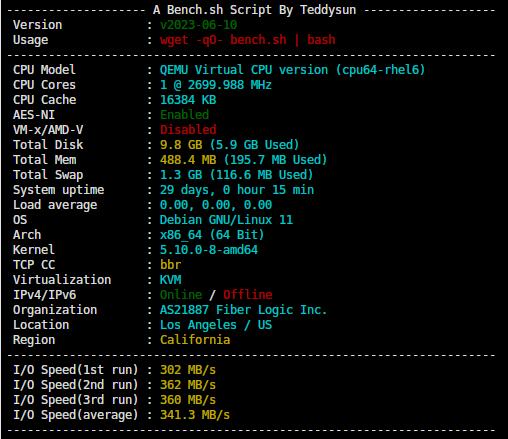Click the Arch value x86_64 (64 Bit)
Image resolution: width=508 pixels, height=439 pixels.
coord(212,235)
